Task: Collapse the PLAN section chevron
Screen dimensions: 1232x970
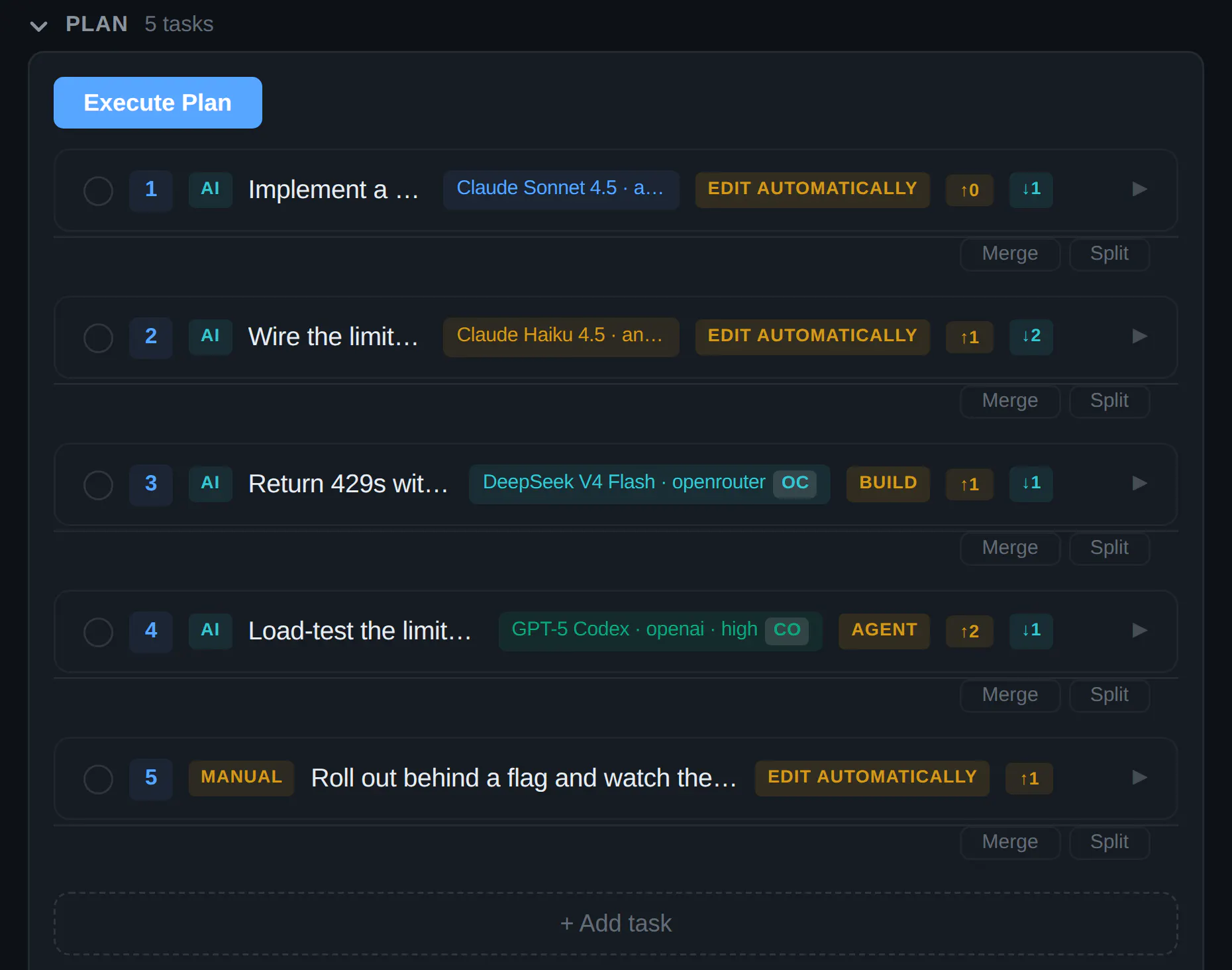Action: point(39,26)
